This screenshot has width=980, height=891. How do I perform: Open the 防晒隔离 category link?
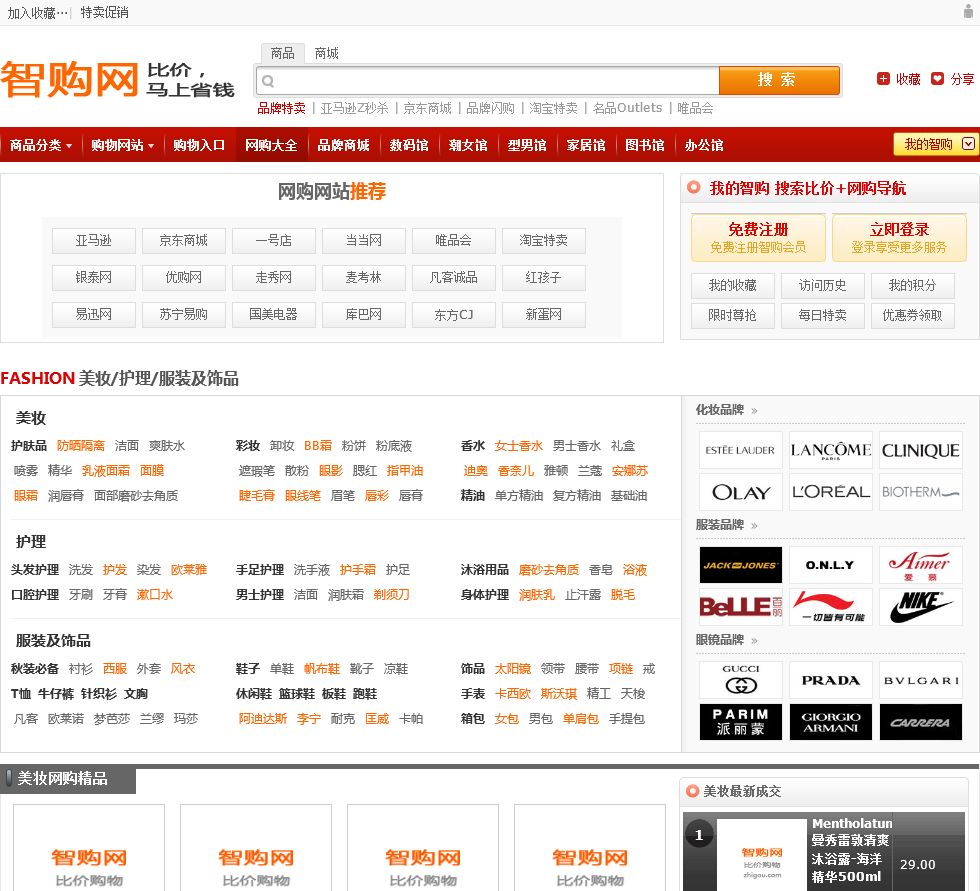[81, 446]
